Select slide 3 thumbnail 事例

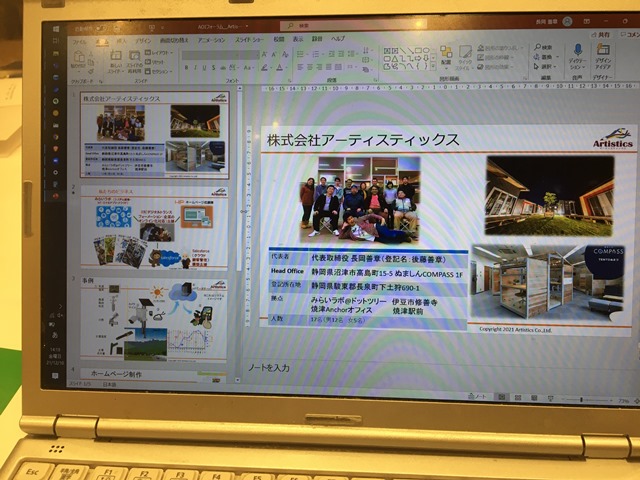click(x=154, y=319)
